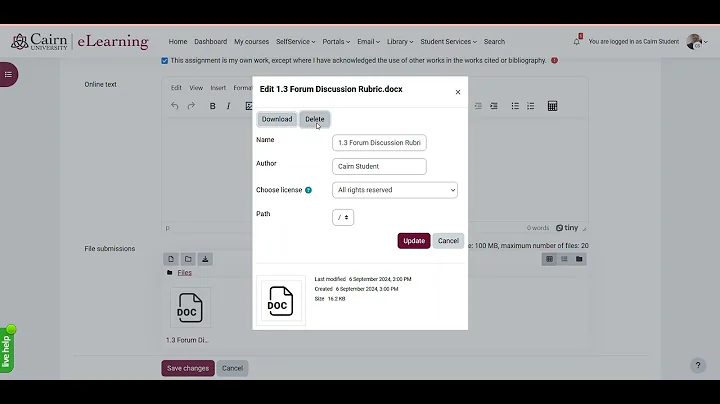This screenshot has height=404, width=720.
Task: Click the '0 words' counter
Action: click(x=538, y=228)
